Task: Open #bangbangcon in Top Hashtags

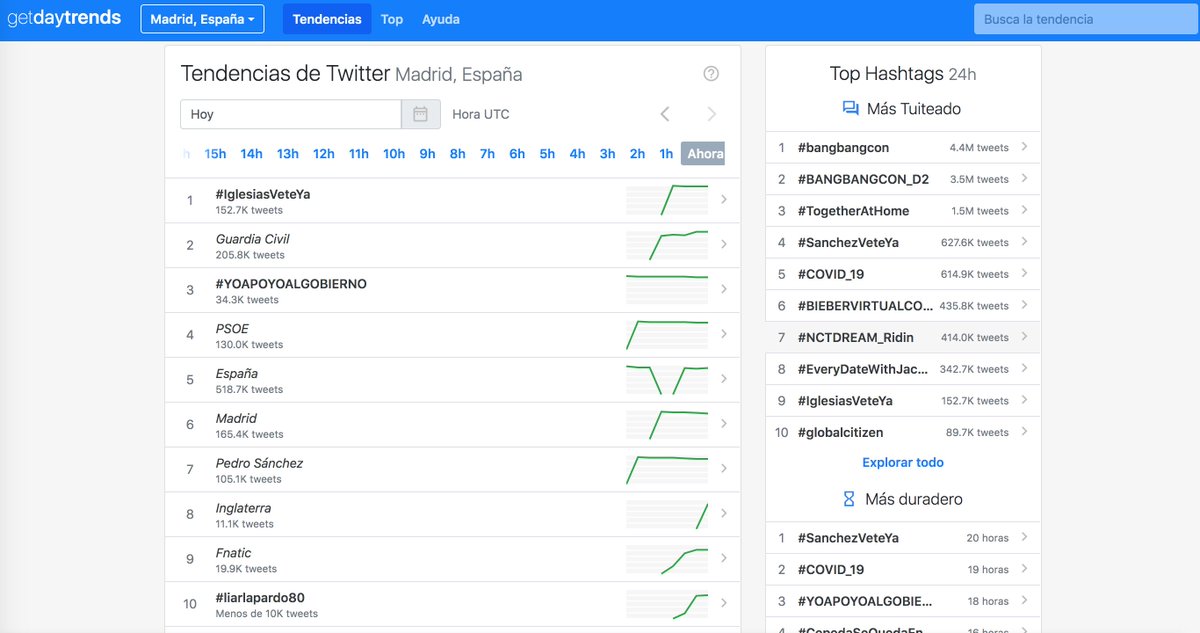Action: (x=843, y=148)
